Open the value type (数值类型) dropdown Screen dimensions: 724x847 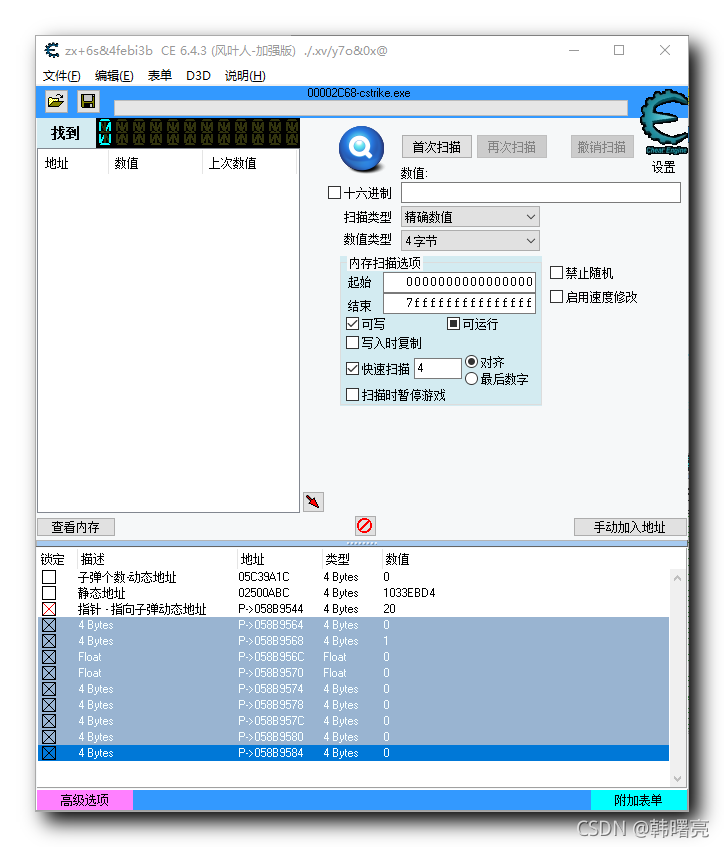tap(470, 240)
